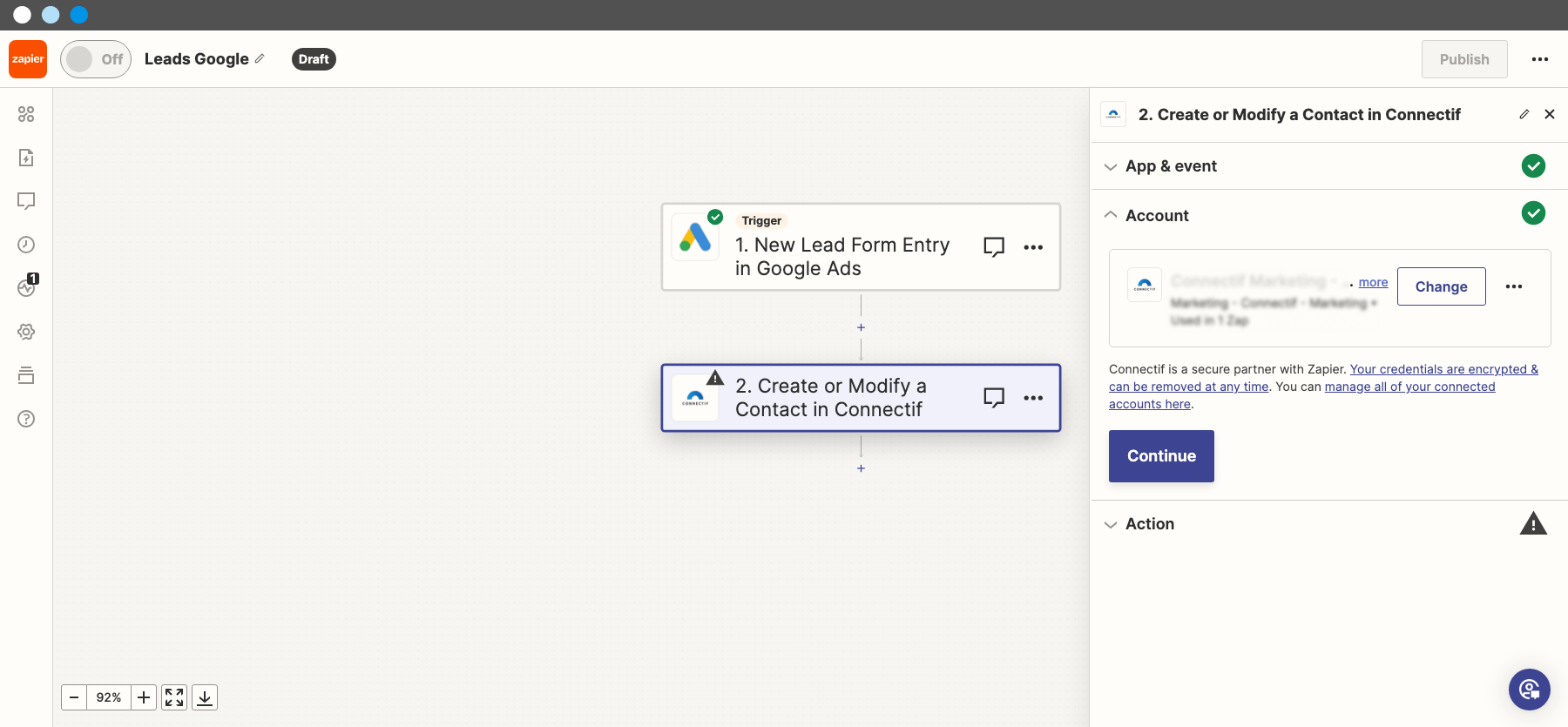Click the Draft status badge
The image size is (1568, 727).
[x=314, y=59]
